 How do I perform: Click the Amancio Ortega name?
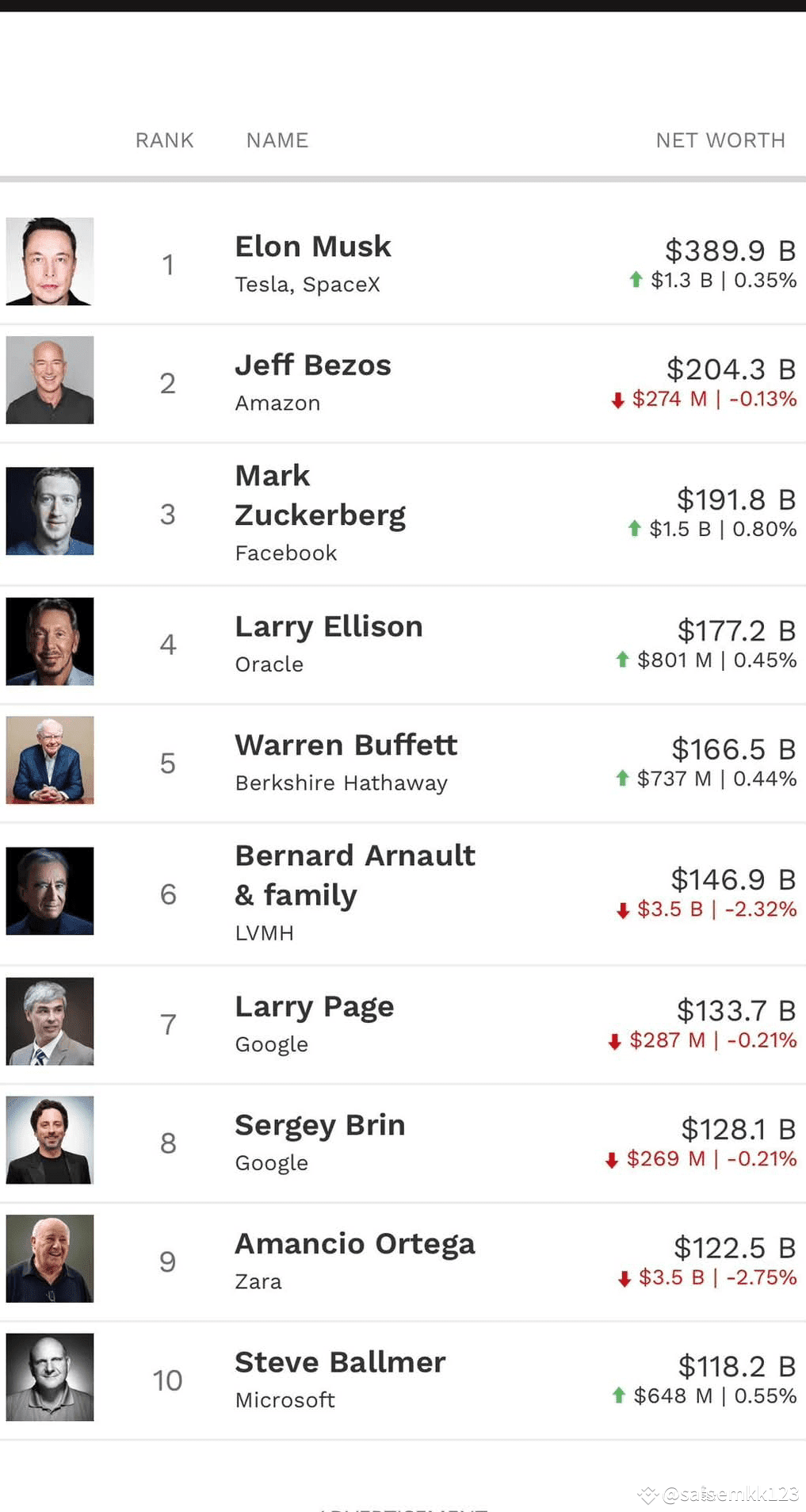(355, 1244)
